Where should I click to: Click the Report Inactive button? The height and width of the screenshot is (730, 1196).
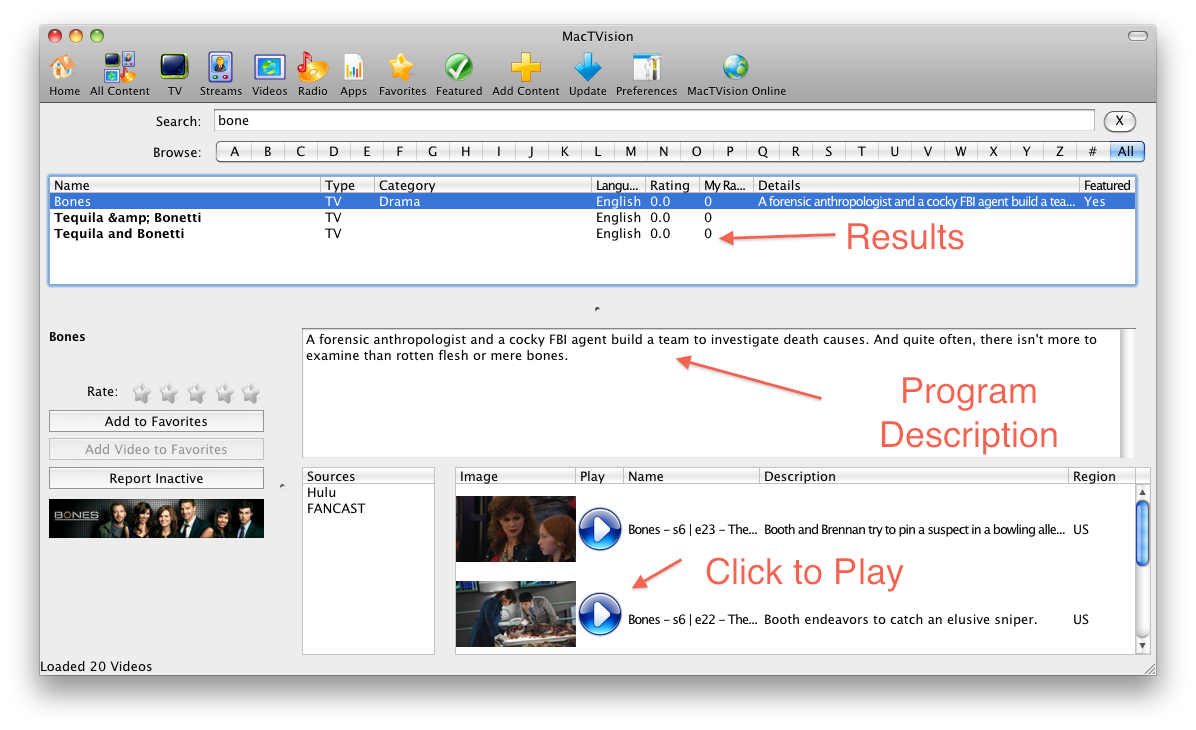(156, 478)
